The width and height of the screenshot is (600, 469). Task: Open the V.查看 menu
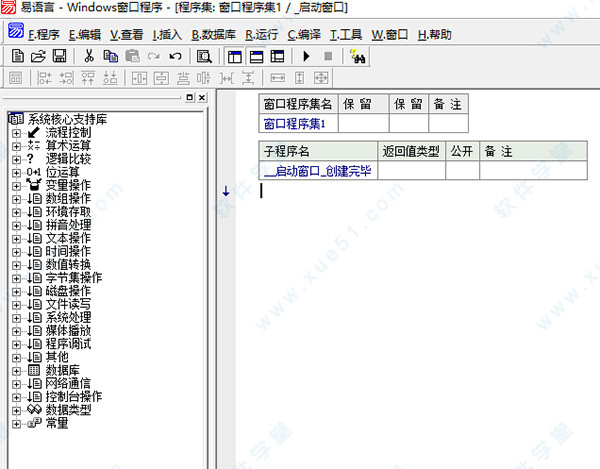click(x=126, y=35)
